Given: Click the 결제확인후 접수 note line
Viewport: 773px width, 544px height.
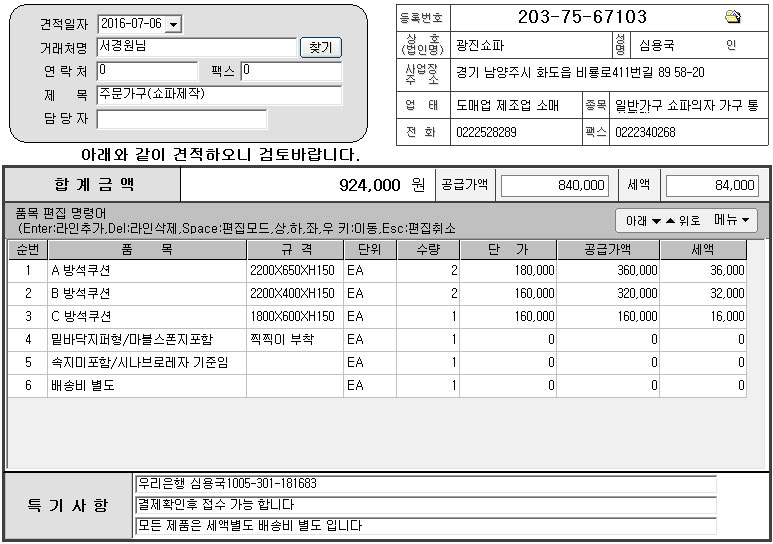Looking at the screenshot, I should tap(425, 505).
